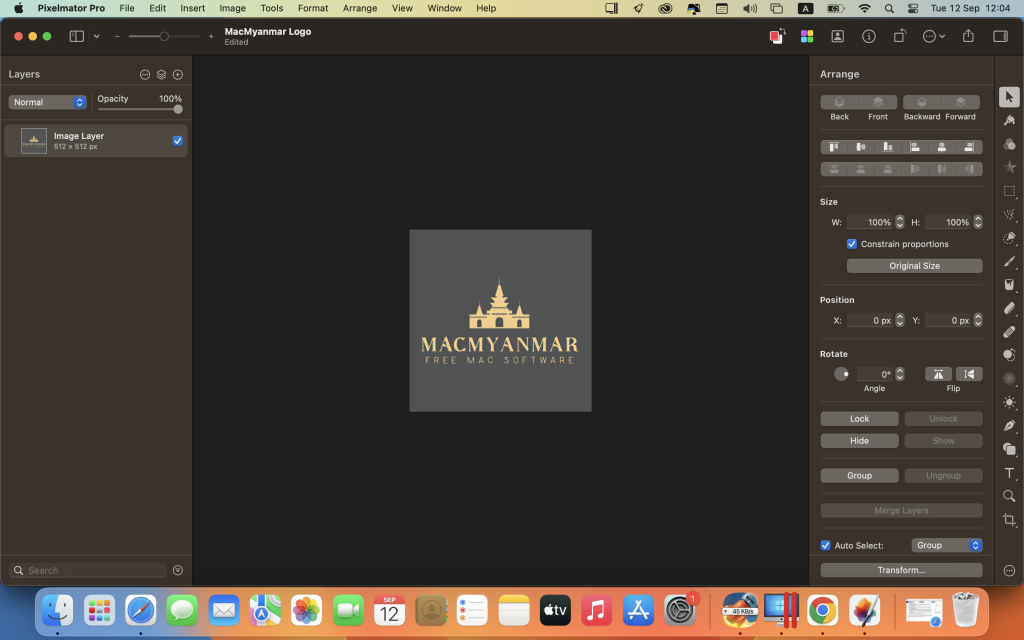Click the Group button

pos(859,475)
